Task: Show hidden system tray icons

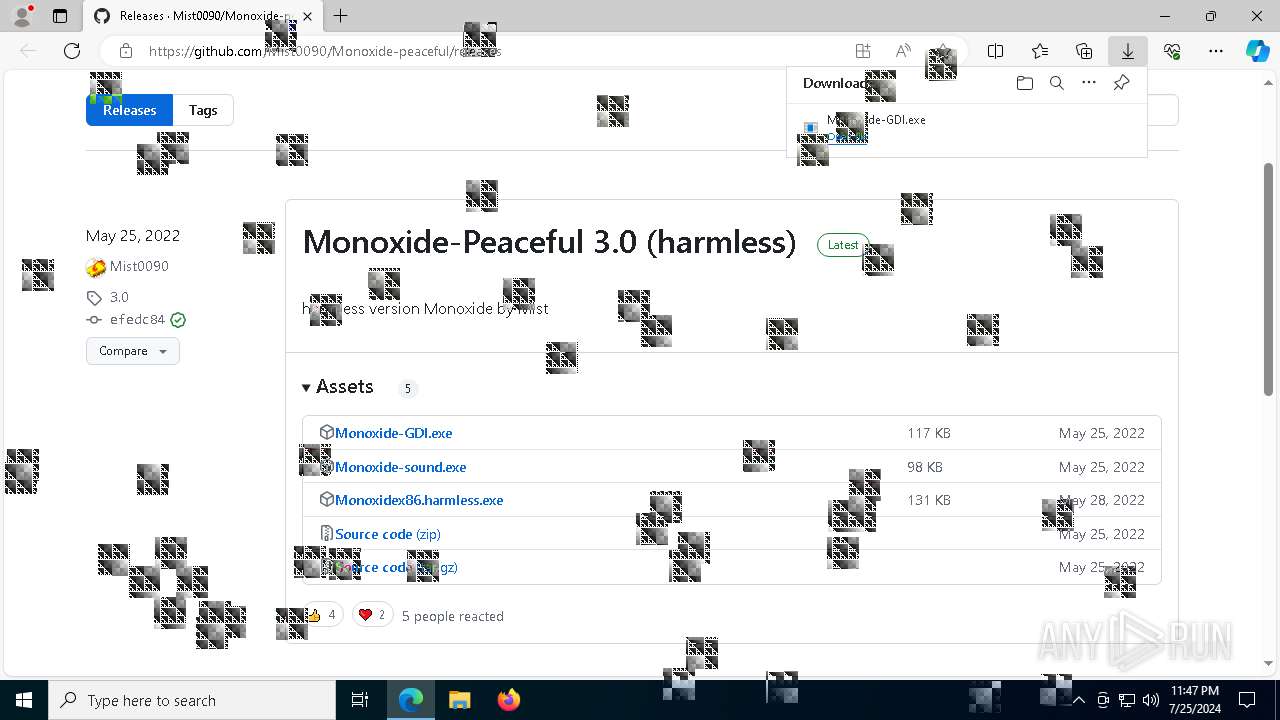Action: [x=1079, y=700]
